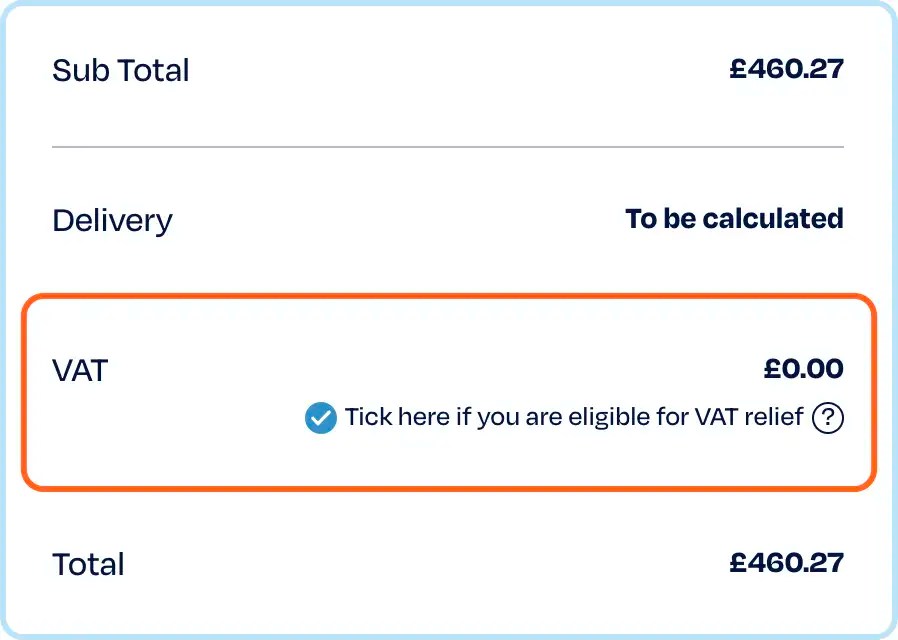Click the £460.27 total amount
This screenshot has width=898, height=640.
pyautogui.click(x=786, y=563)
